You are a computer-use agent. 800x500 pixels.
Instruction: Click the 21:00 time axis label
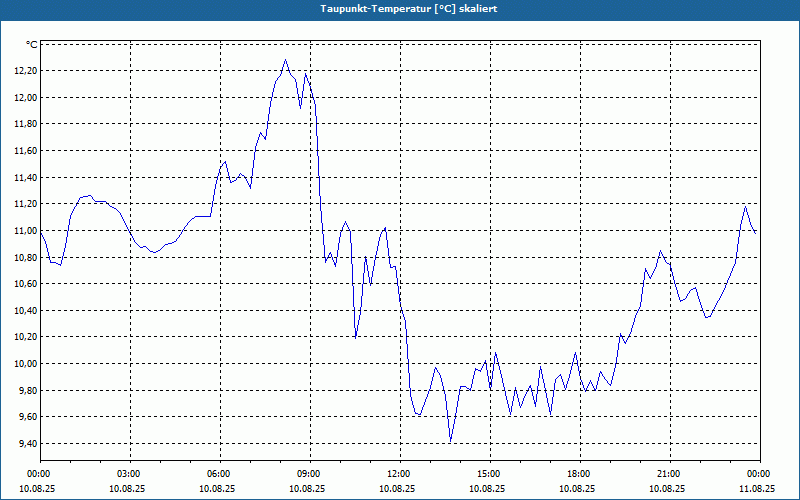click(669, 474)
